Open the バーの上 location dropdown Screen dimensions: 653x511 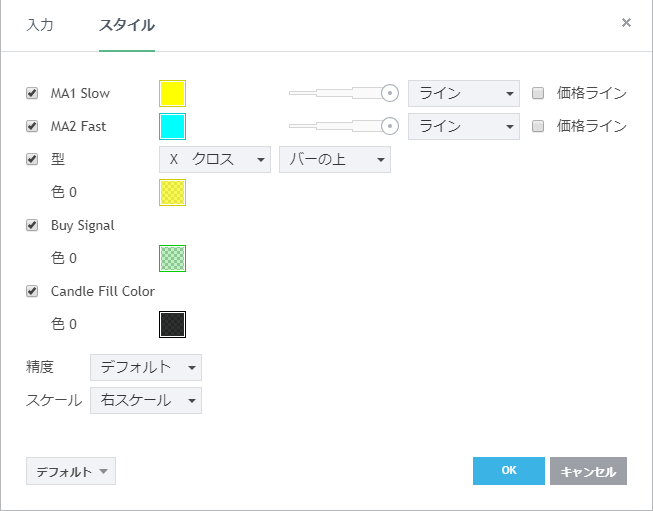point(334,159)
